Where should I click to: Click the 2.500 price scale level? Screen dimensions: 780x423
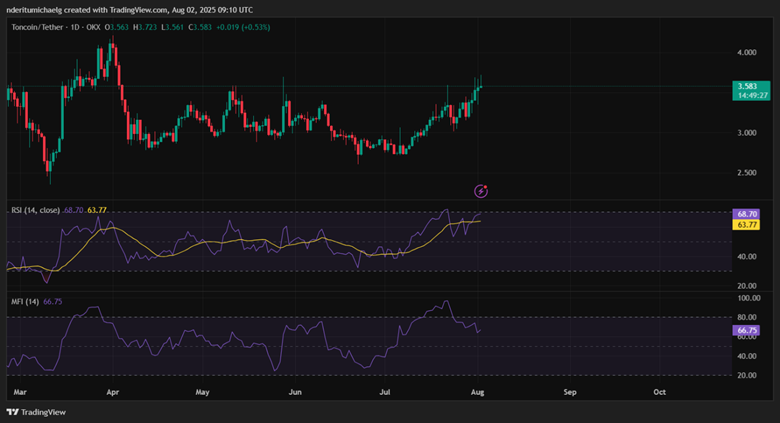(747, 173)
